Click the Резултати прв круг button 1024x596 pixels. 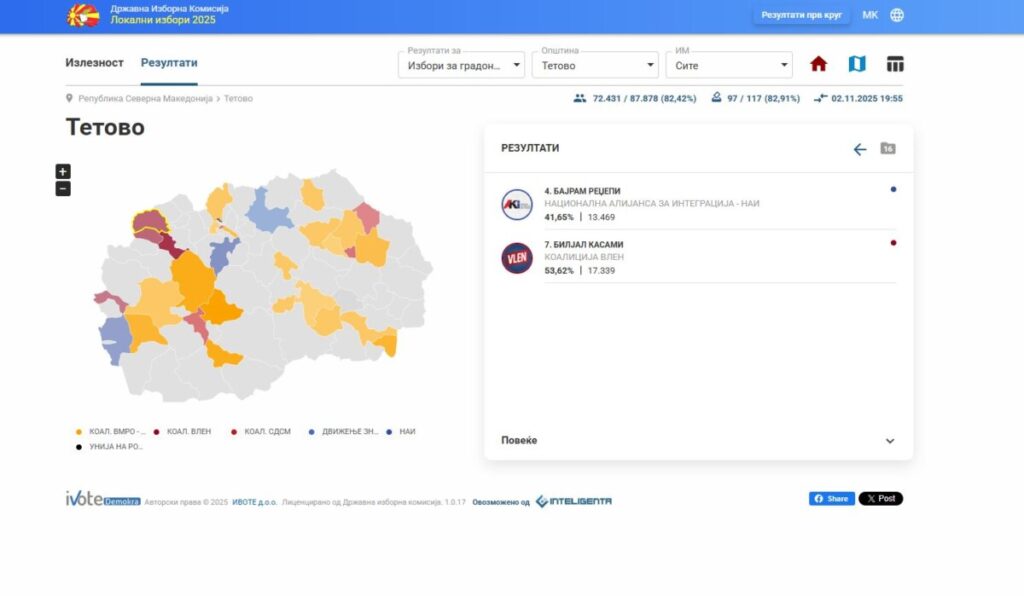(800, 15)
